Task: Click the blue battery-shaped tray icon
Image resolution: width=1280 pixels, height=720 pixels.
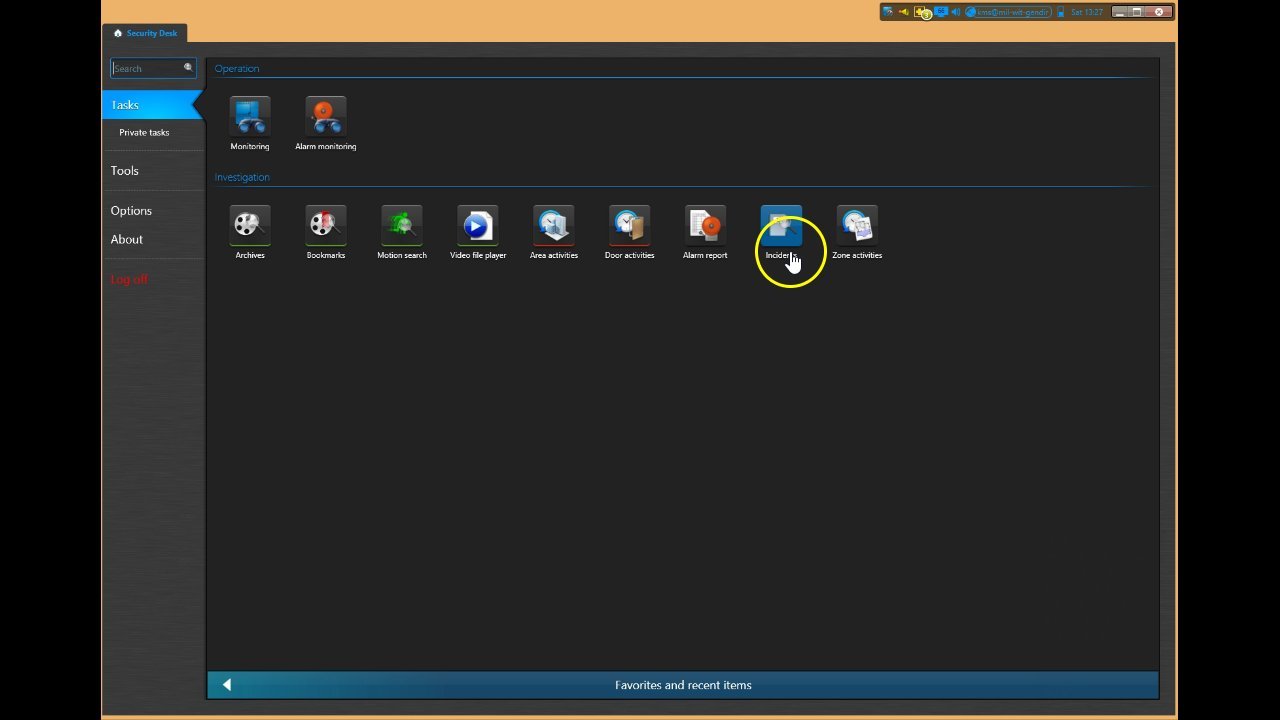Action: [x=1061, y=12]
